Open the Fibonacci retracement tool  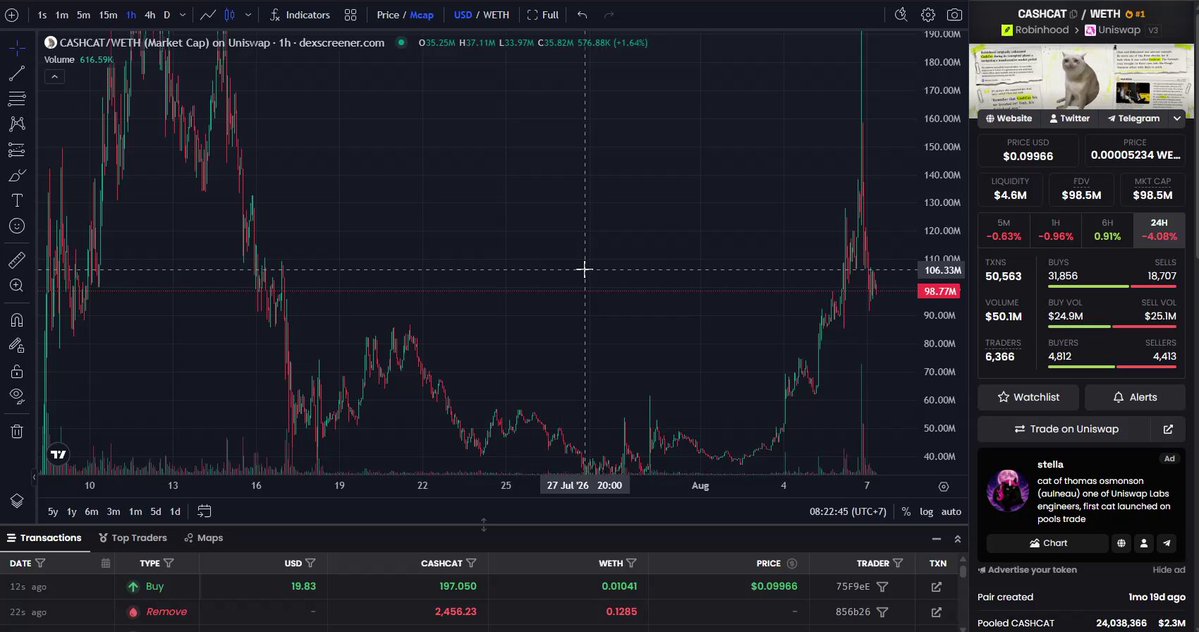[17, 99]
